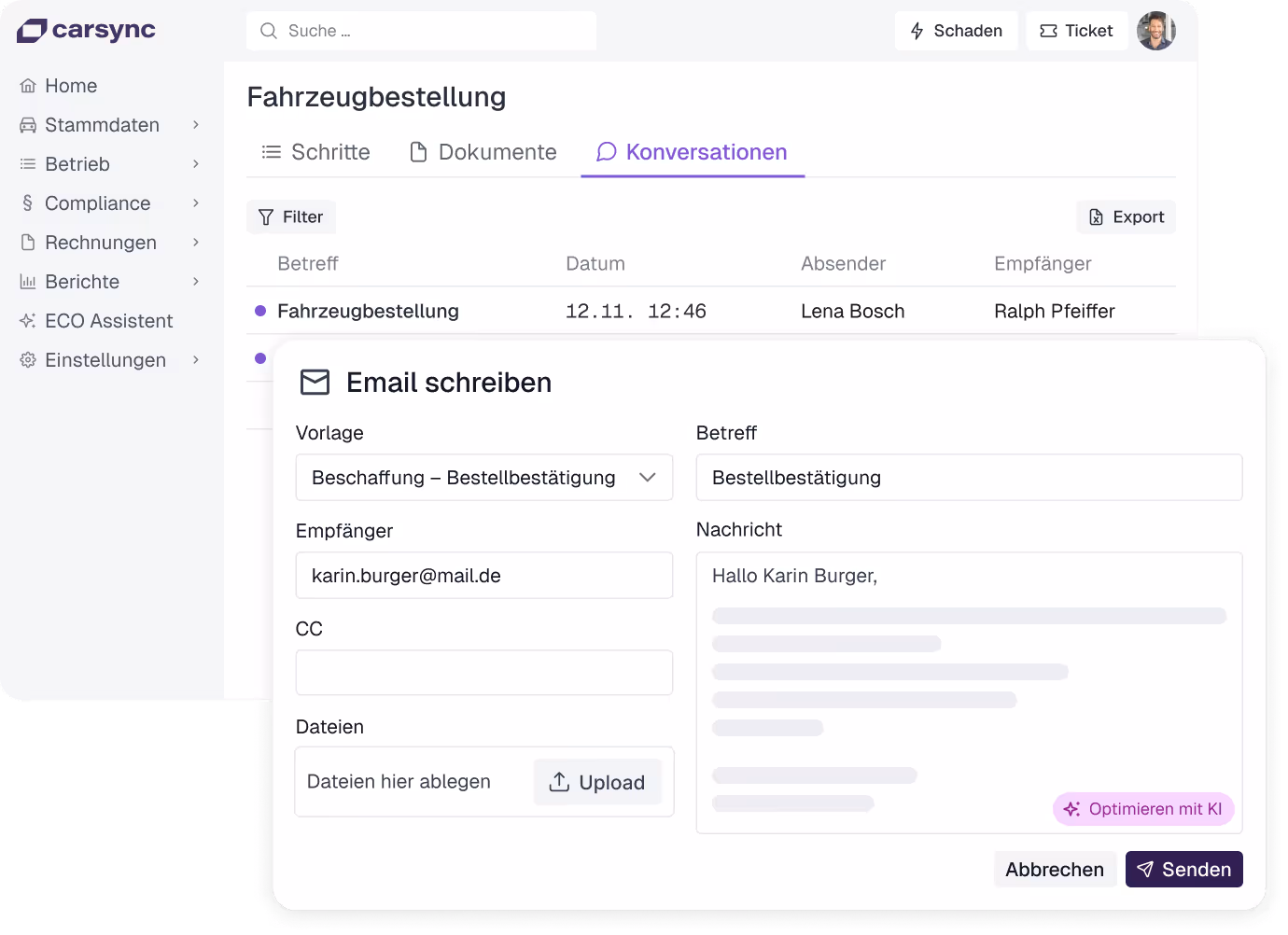Screen dimensions: 1288x935
Task: Expand the Einstellungen chevron
Action: [196, 360]
